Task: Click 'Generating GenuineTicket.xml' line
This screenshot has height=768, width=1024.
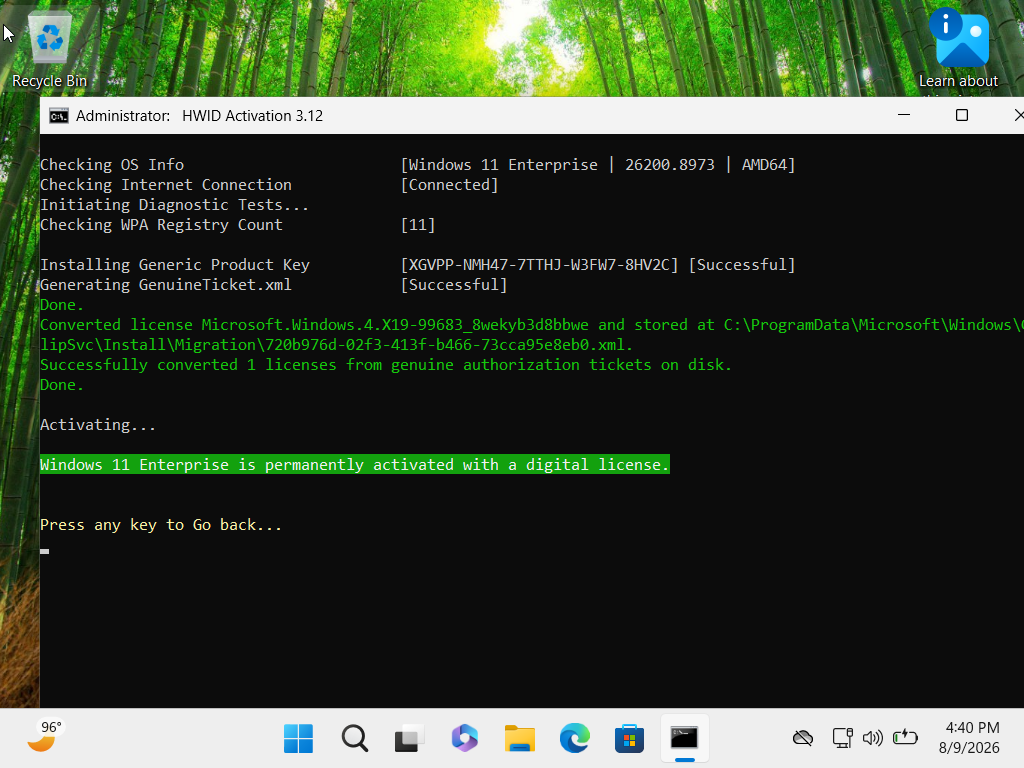Action: coord(166,285)
